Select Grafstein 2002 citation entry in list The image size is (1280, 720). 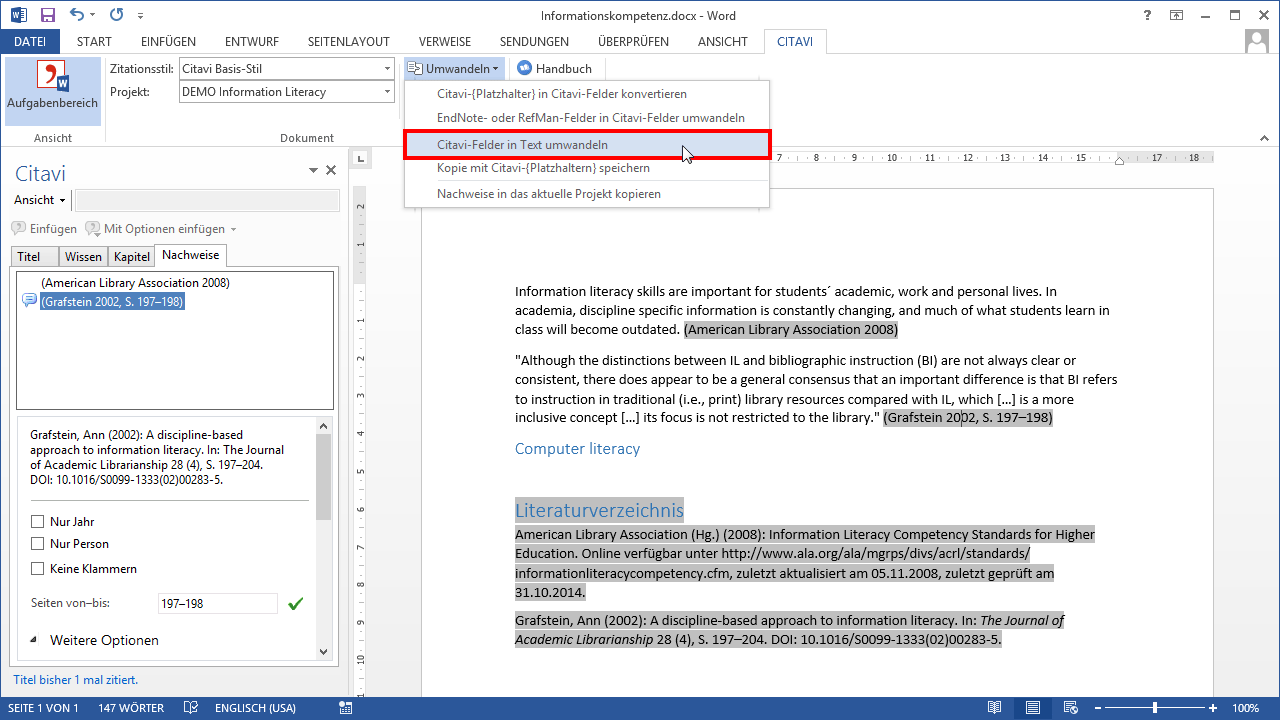coord(112,301)
